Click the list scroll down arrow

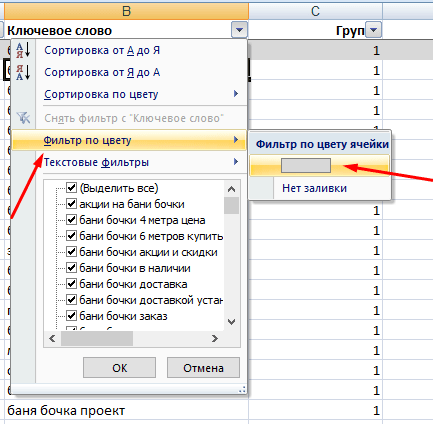(231, 322)
